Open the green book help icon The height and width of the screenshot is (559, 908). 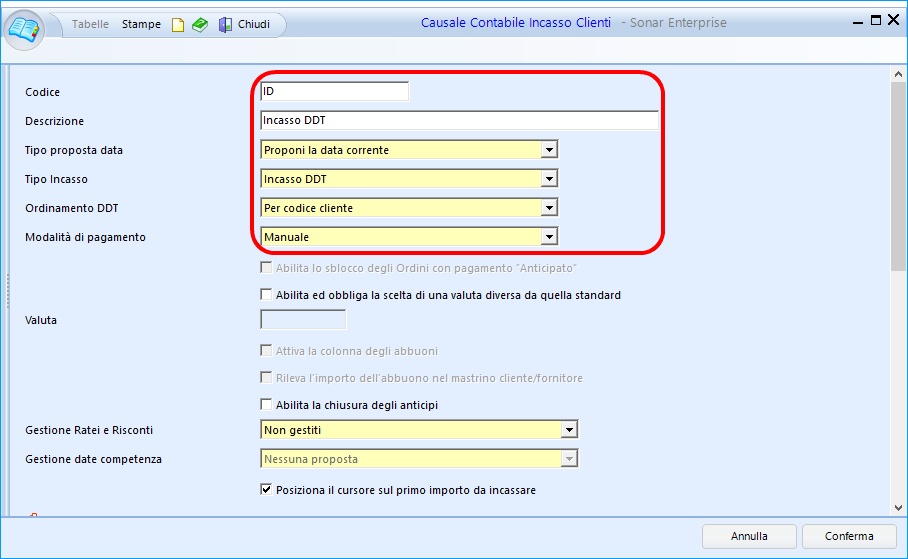tap(200, 24)
